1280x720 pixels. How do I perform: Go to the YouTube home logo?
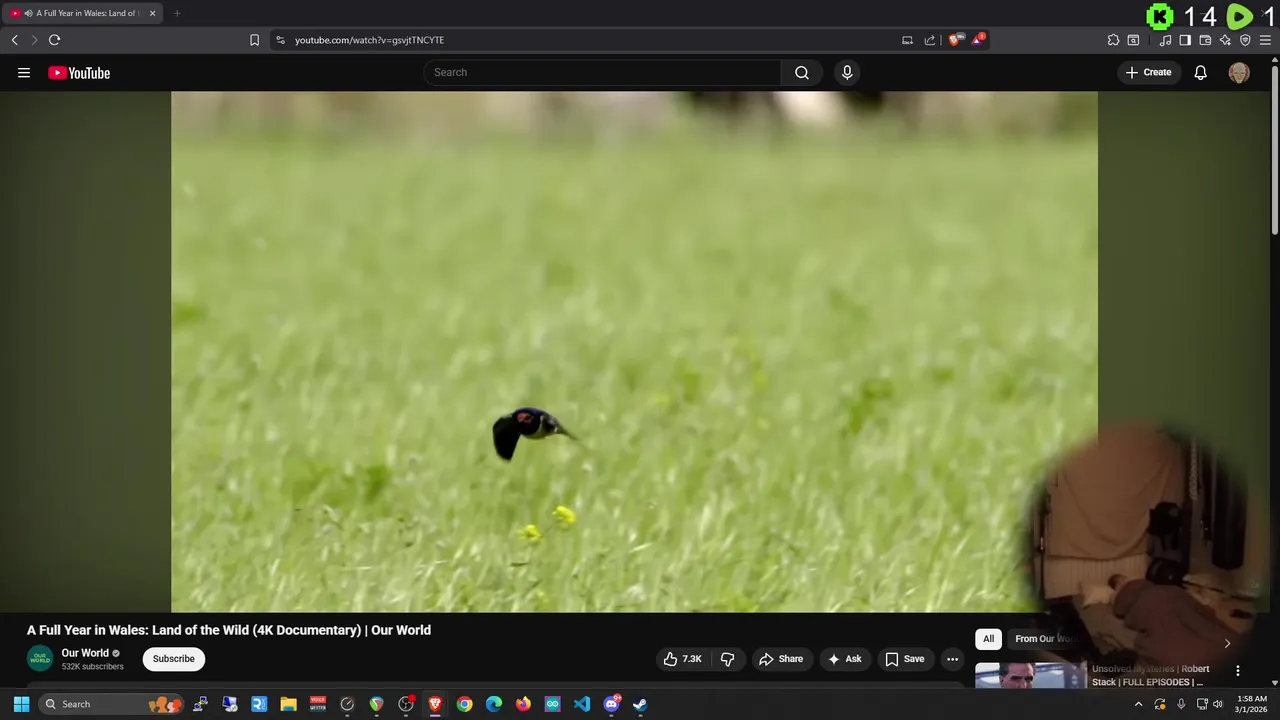[79, 72]
